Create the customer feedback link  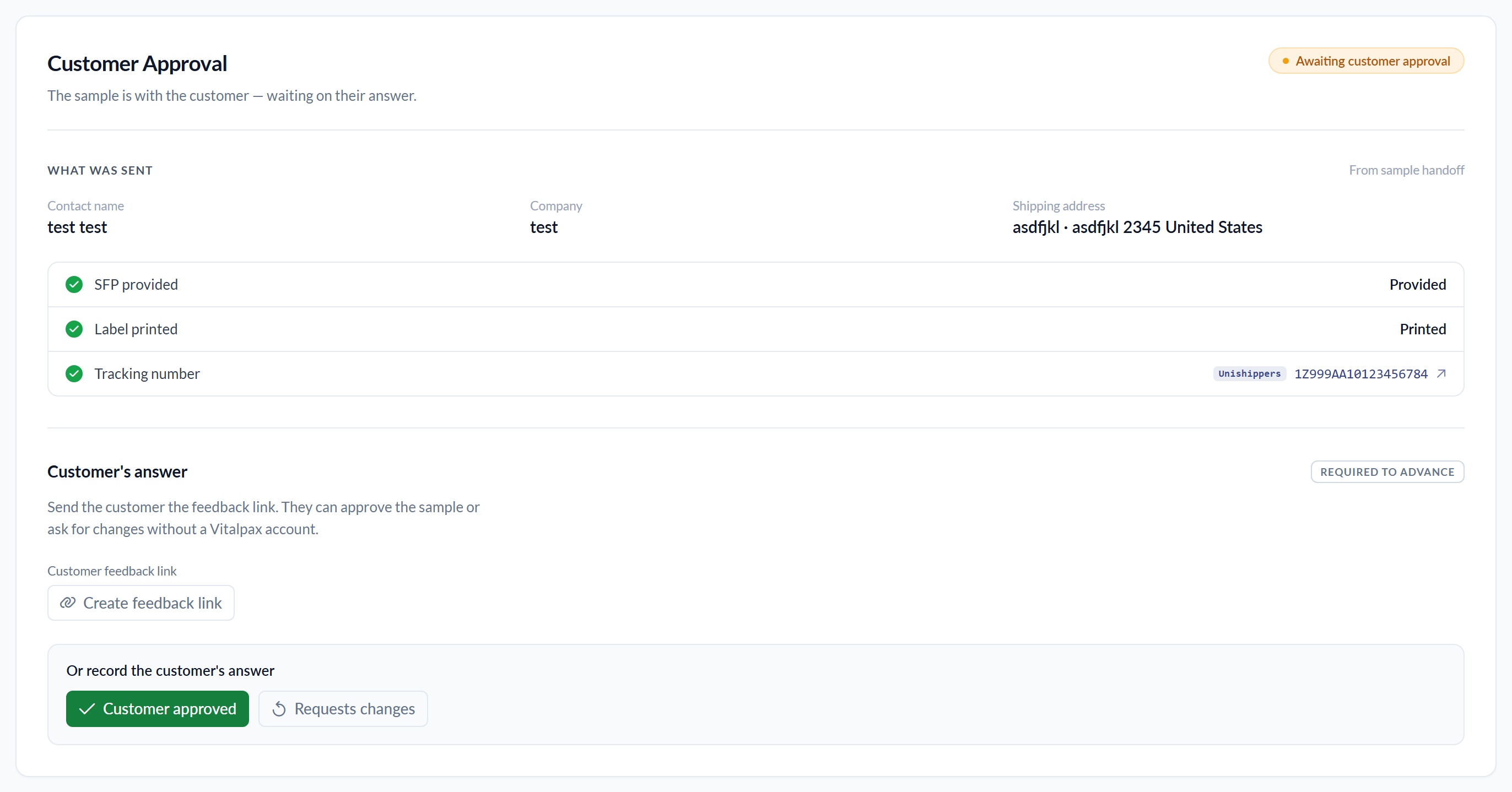coord(141,603)
